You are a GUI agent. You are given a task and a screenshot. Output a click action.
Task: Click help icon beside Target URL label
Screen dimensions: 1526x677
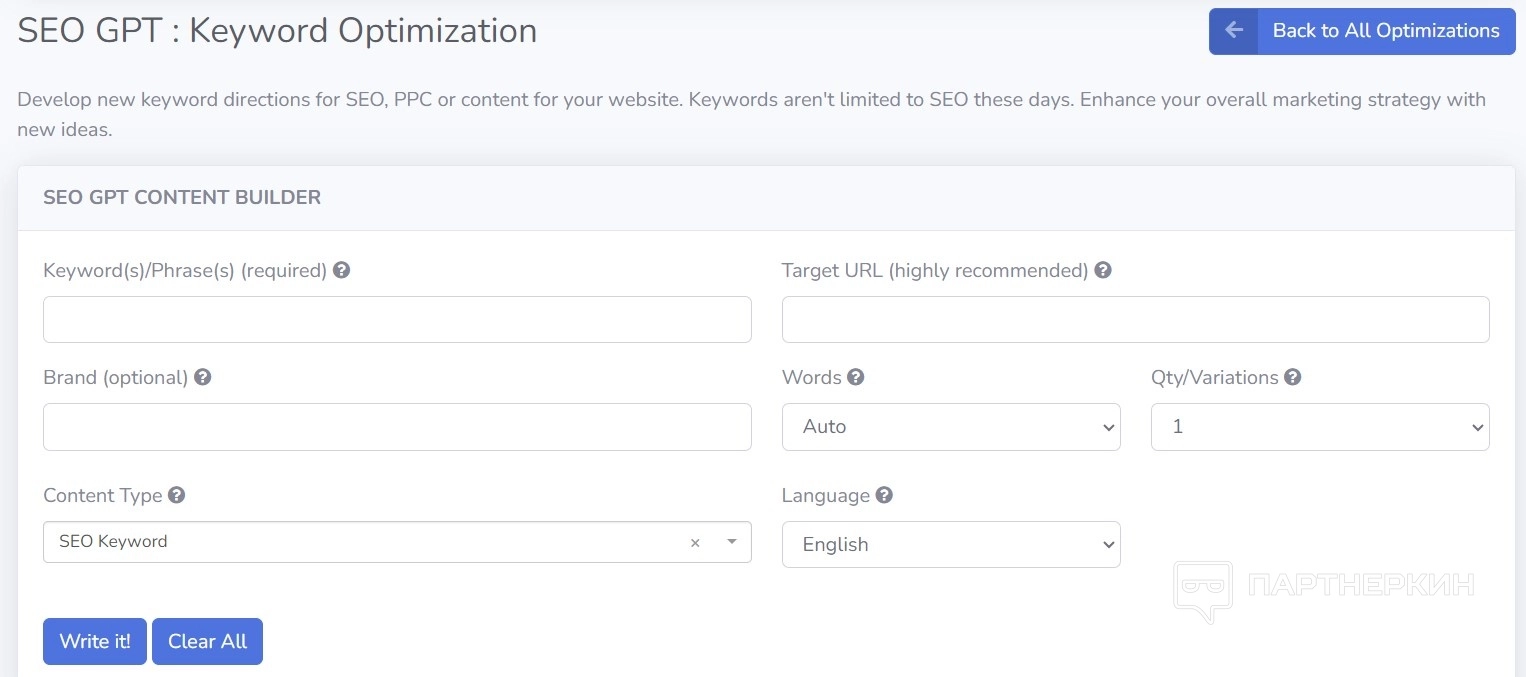pyautogui.click(x=1103, y=270)
